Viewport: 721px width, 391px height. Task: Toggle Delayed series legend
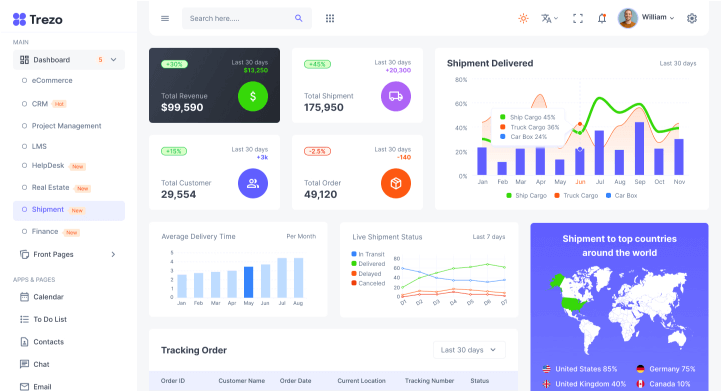[366, 274]
